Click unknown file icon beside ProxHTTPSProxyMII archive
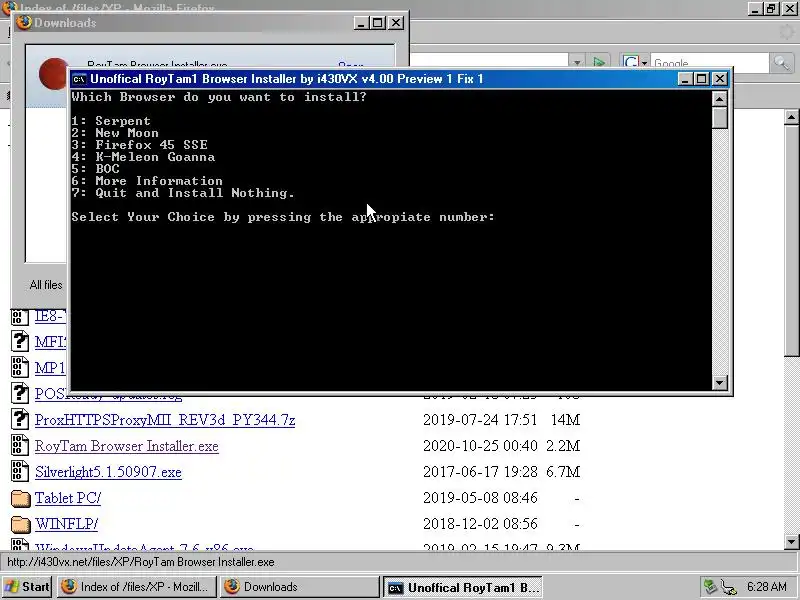The width and height of the screenshot is (800, 600). [20, 419]
